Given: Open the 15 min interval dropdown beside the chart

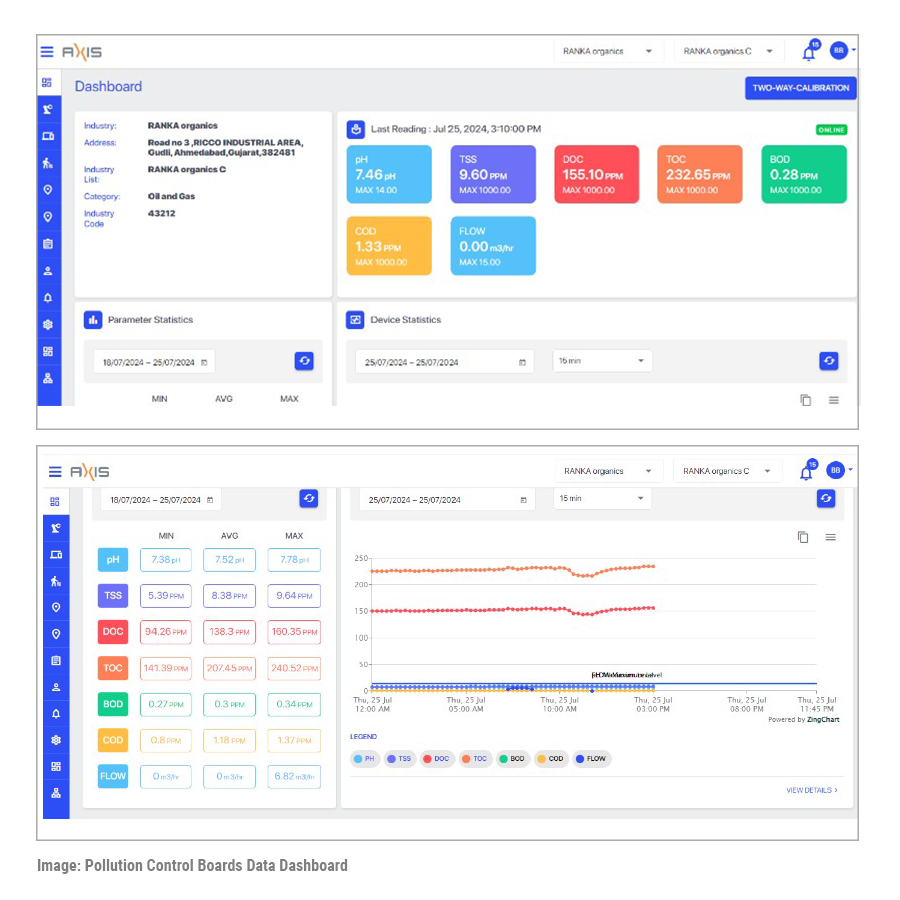Looking at the screenshot, I should tap(601, 498).
